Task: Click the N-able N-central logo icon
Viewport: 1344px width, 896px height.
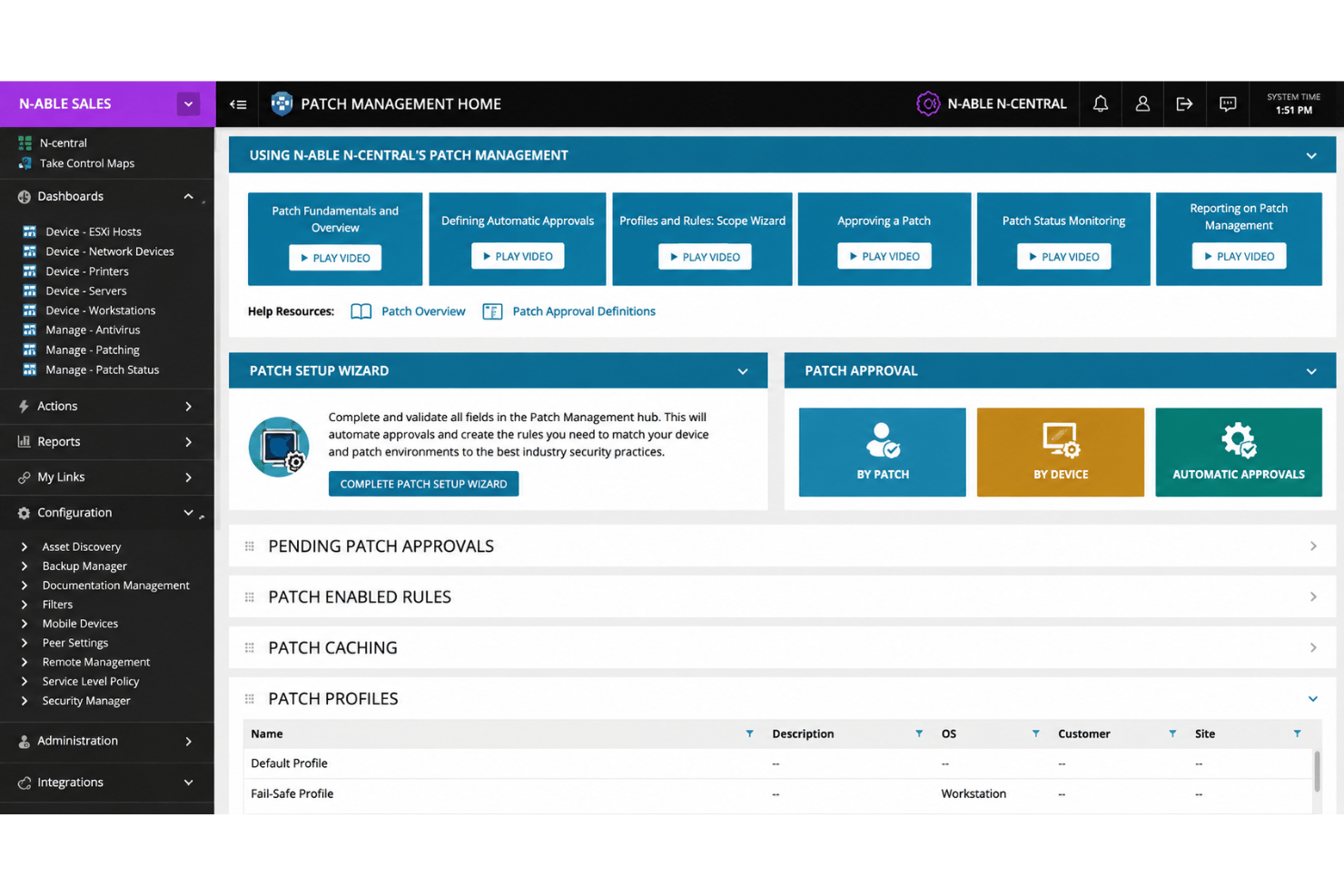Action: tap(927, 103)
